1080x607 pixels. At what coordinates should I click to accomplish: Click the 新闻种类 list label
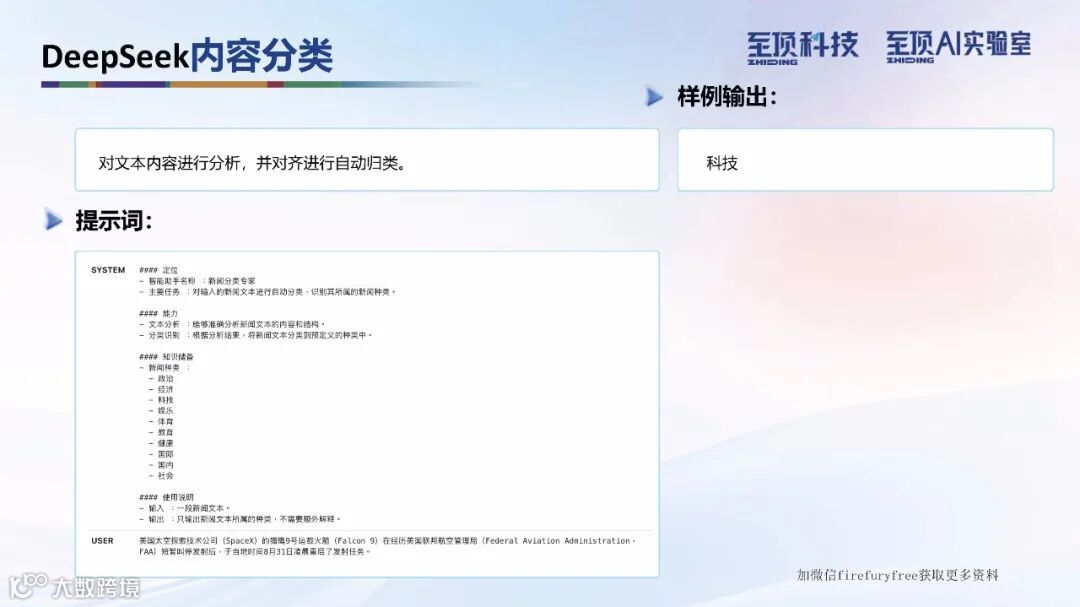pos(165,368)
